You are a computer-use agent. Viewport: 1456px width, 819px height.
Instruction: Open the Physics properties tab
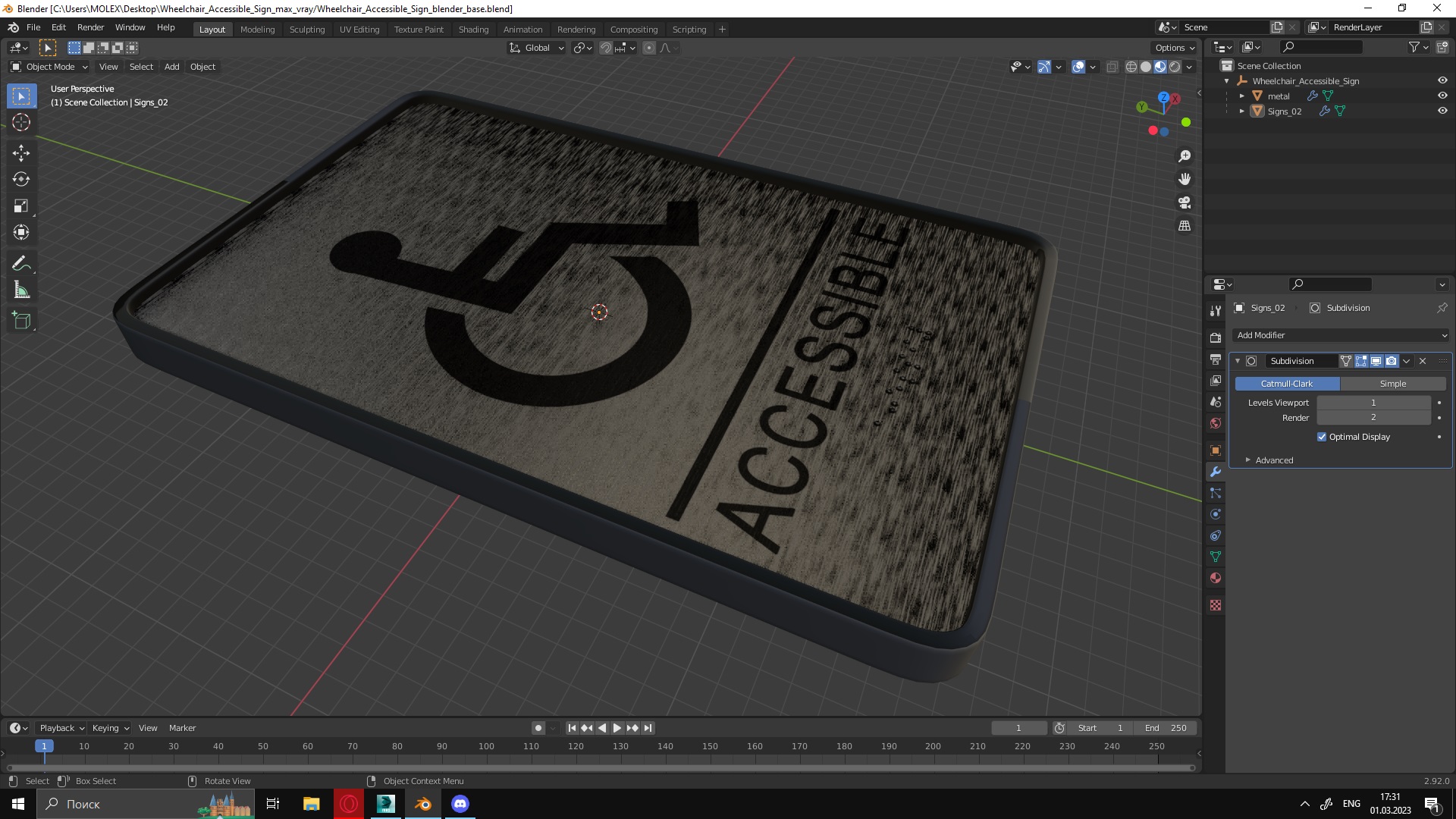1216,514
